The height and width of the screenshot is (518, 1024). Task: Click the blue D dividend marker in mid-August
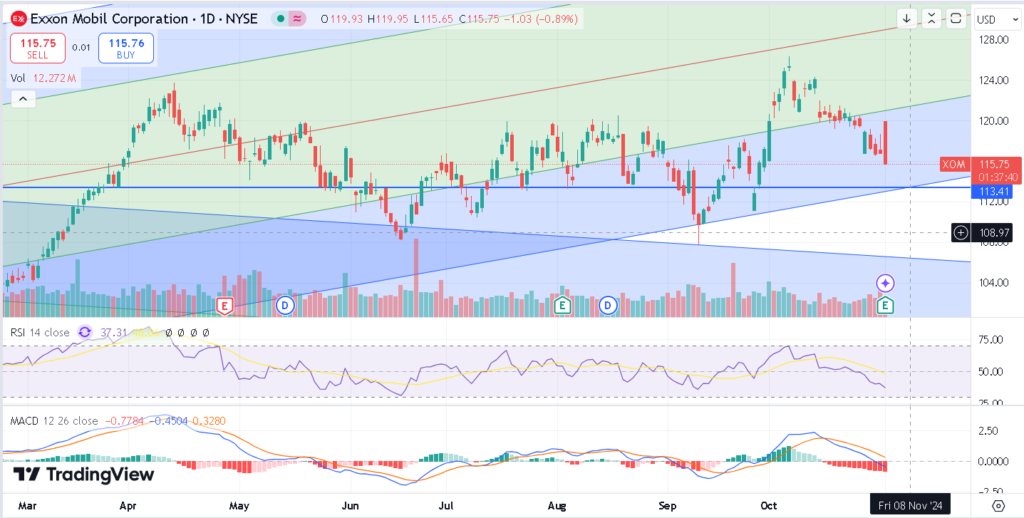tap(609, 305)
